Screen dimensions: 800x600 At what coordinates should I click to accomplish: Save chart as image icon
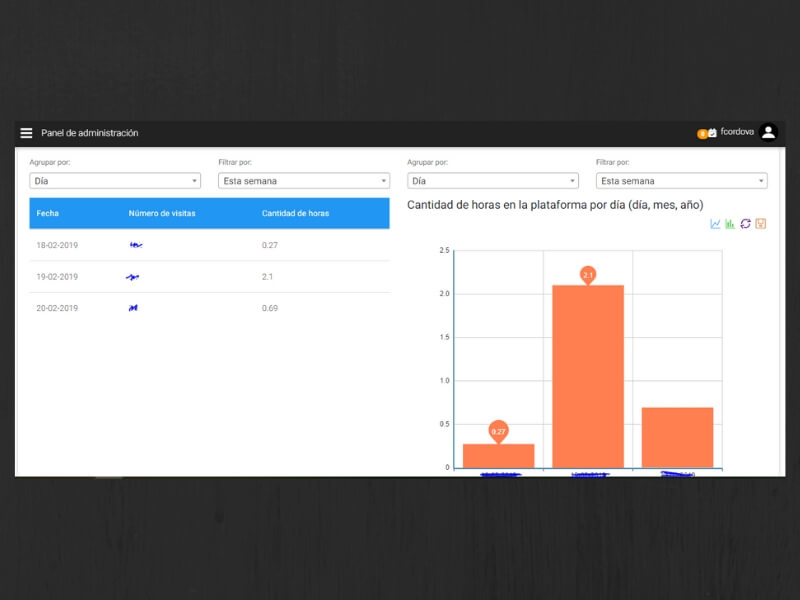tap(760, 224)
